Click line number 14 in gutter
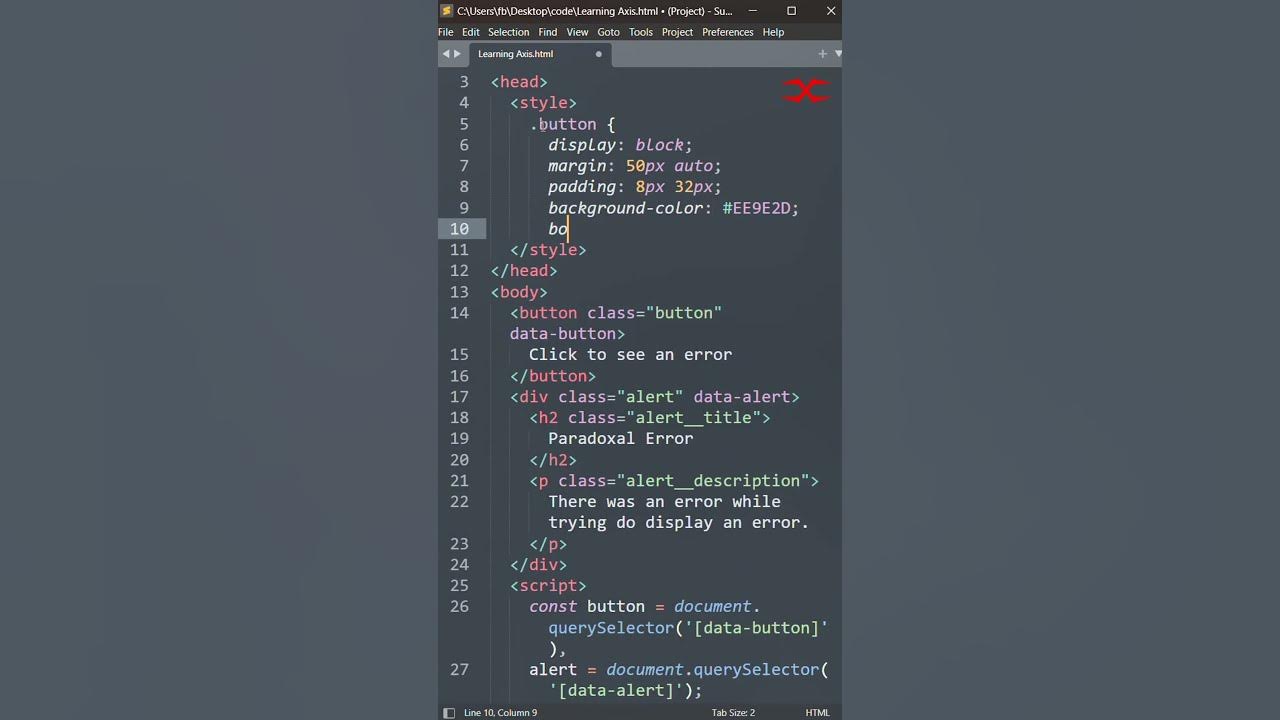Screen dimensions: 1280x720 [x=458, y=313]
